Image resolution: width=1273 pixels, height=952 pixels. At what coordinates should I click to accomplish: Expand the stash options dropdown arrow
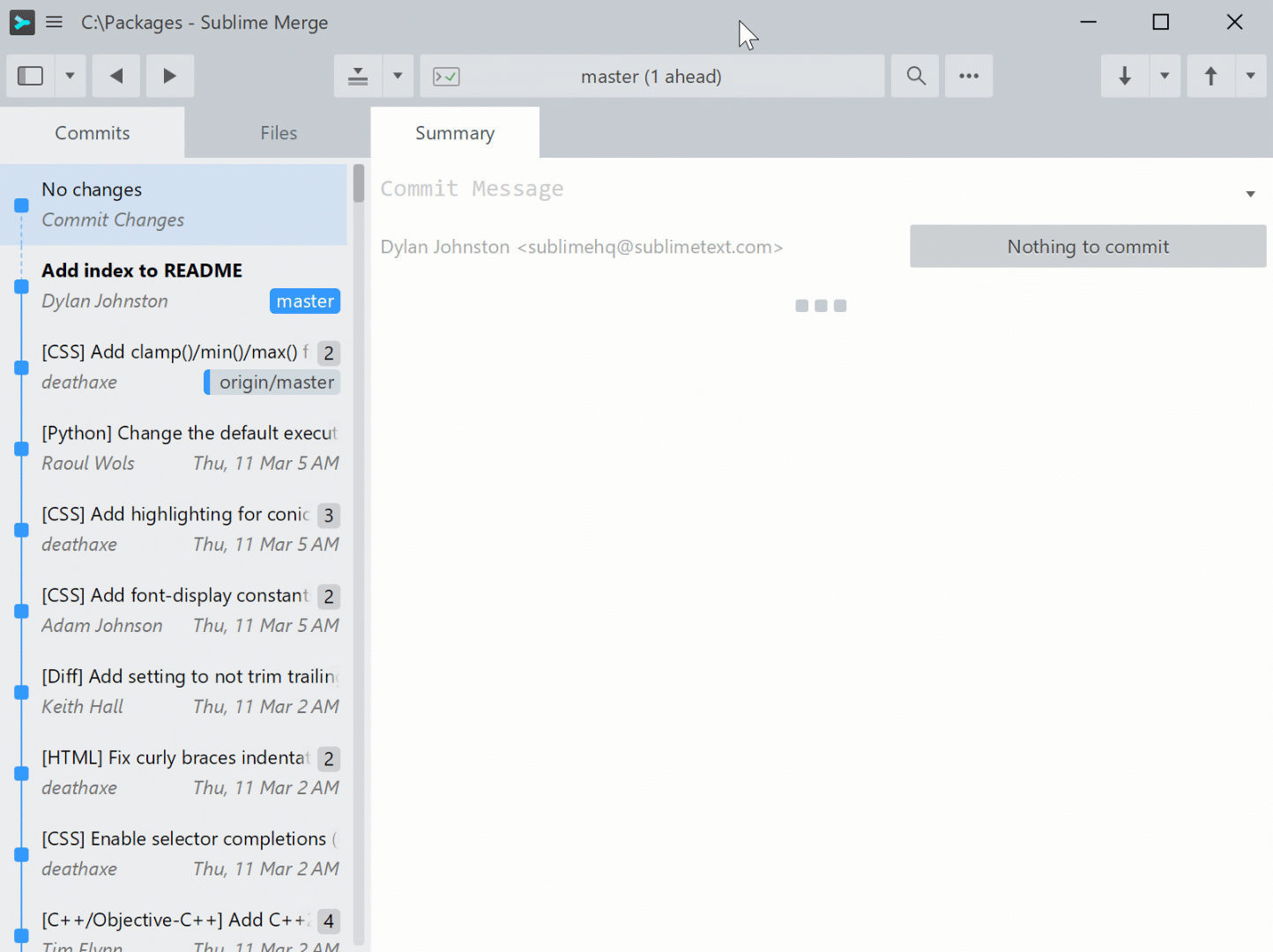click(398, 76)
